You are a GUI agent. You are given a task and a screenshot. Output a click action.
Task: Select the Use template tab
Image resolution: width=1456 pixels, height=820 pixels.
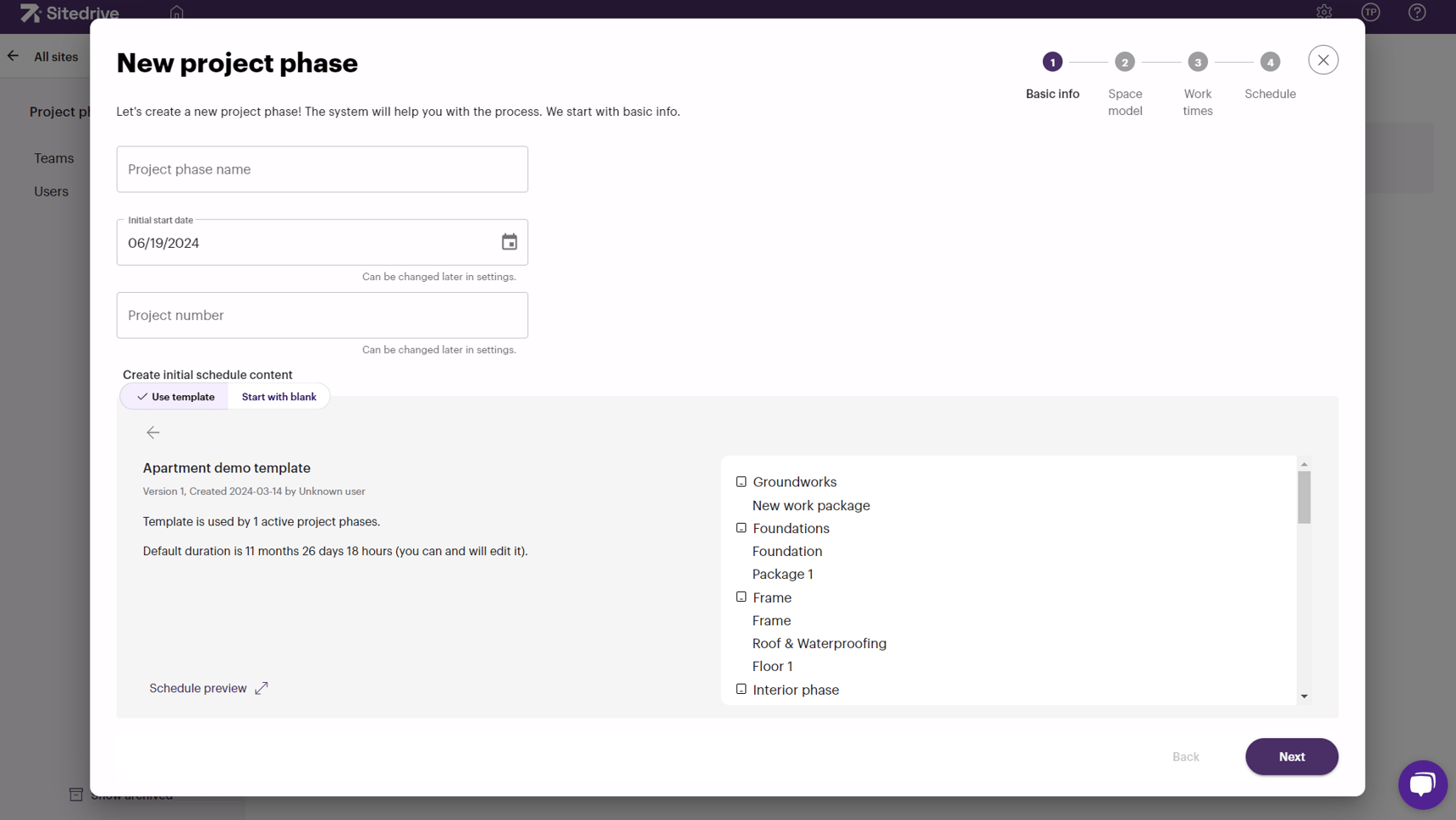pyautogui.click(x=174, y=396)
